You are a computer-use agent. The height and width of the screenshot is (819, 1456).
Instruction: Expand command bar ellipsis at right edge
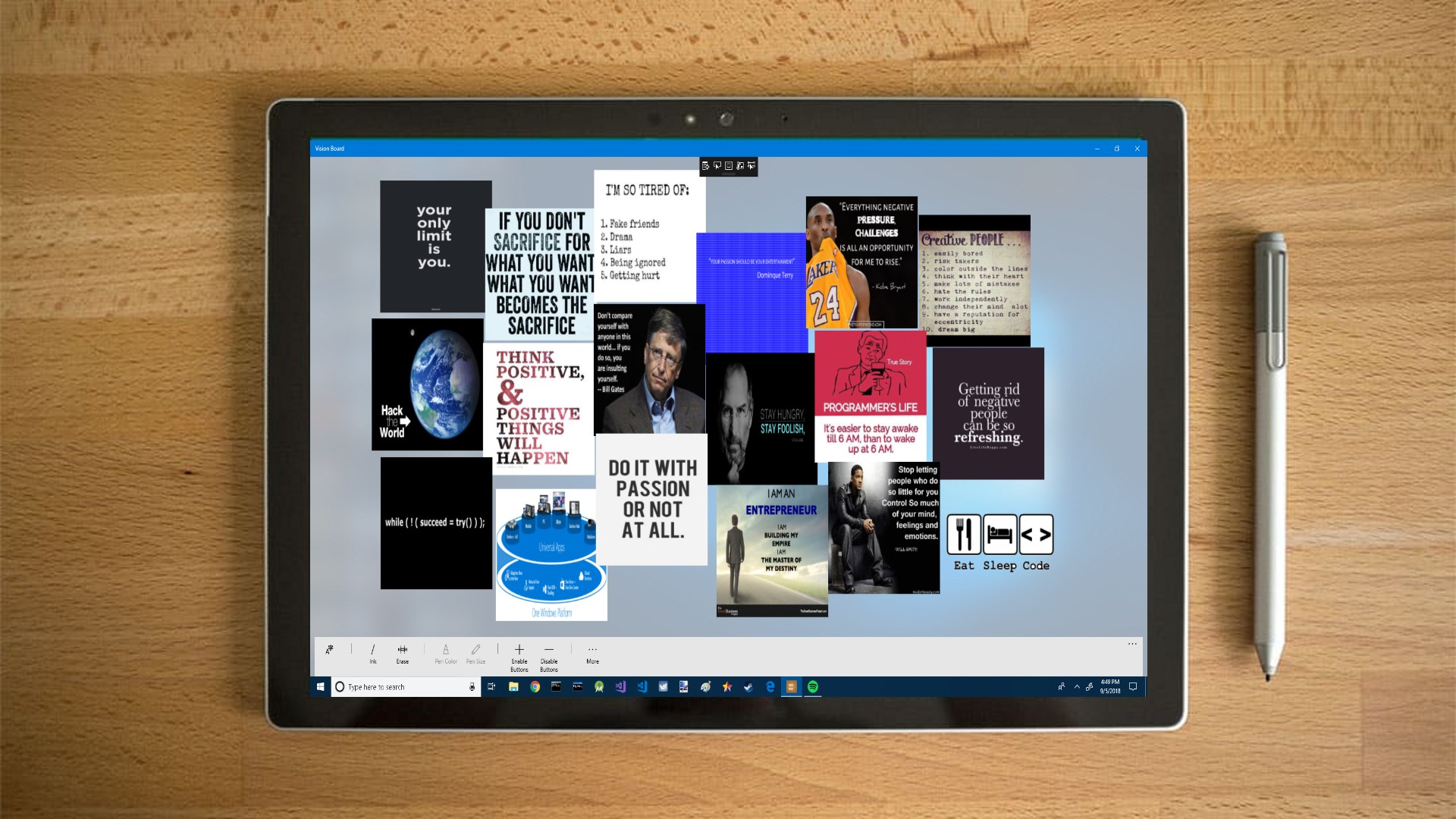(1132, 644)
